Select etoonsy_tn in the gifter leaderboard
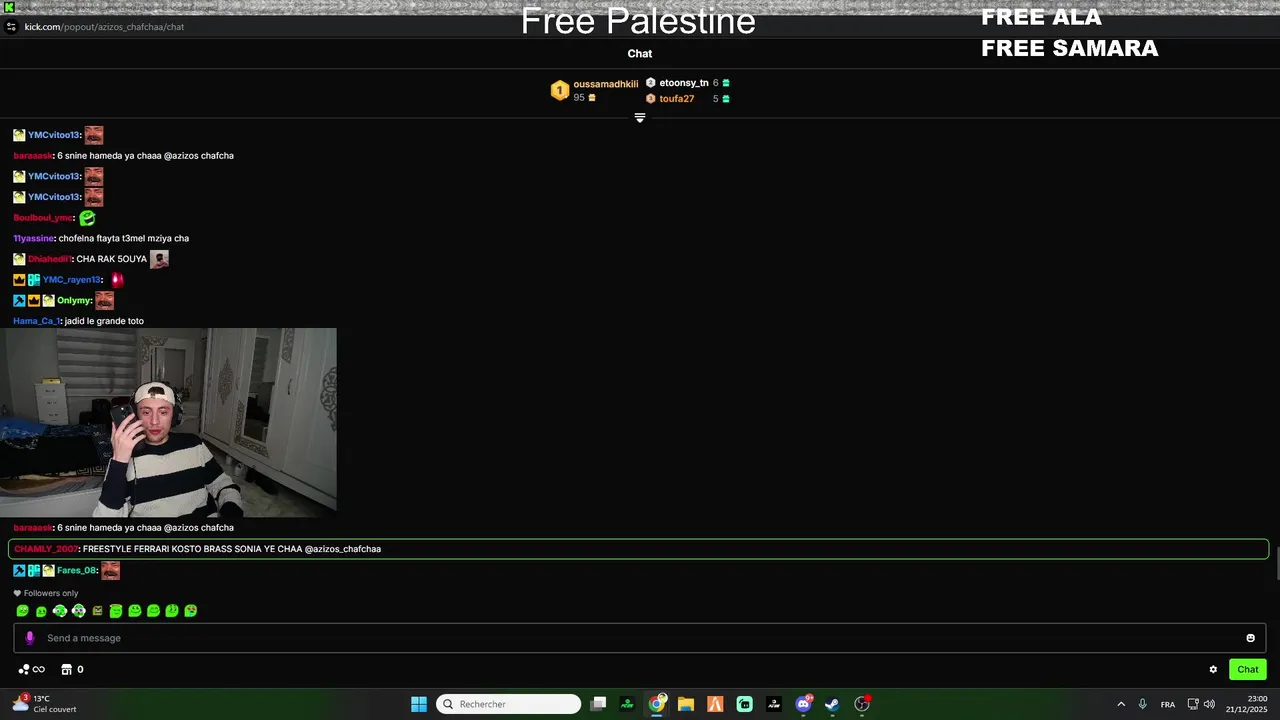 coord(684,83)
